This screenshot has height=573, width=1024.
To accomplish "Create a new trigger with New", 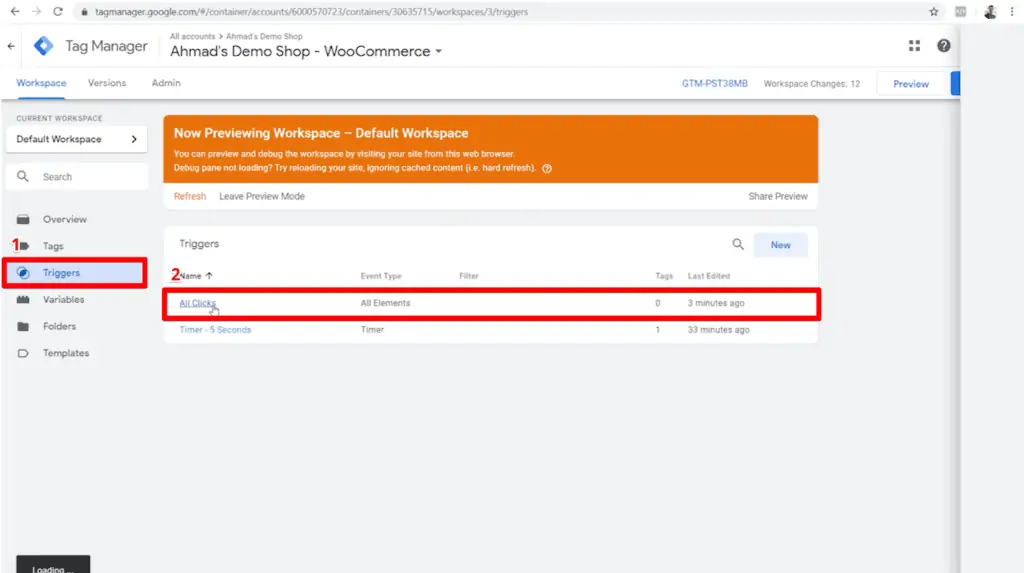I will 780,245.
